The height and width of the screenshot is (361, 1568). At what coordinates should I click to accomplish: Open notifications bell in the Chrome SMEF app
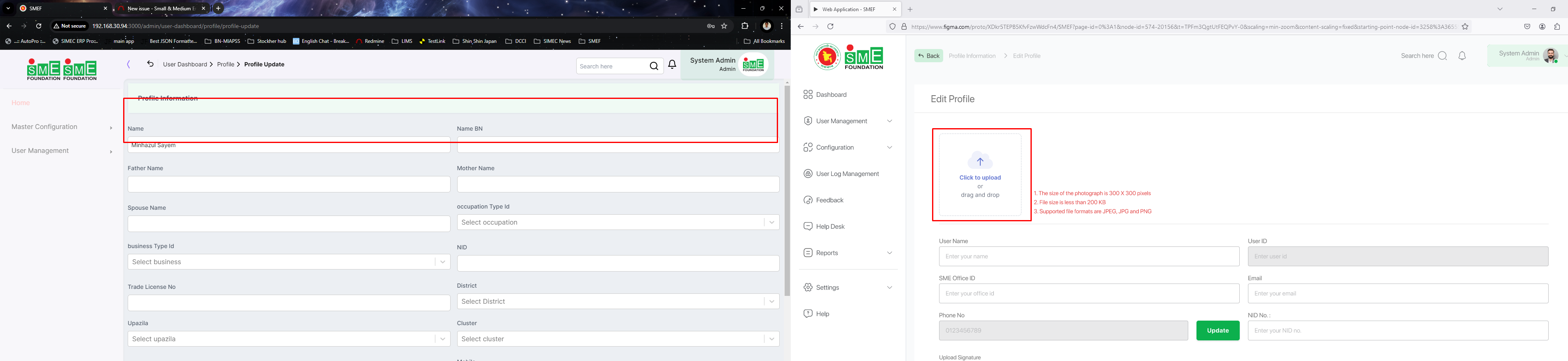(x=672, y=65)
